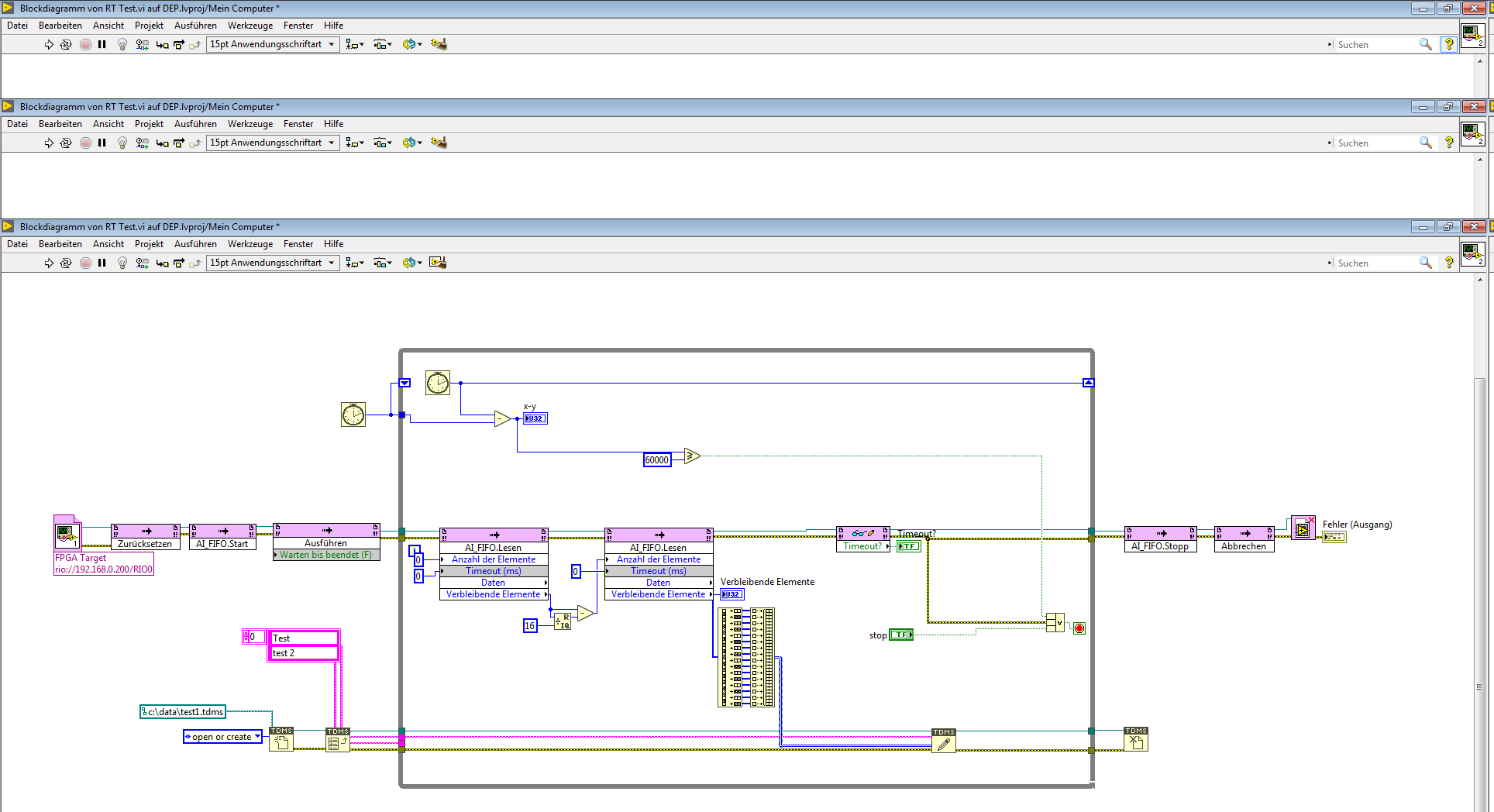Open the Werkzeuge menu in the bottom window
Image resolution: width=1494 pixels, height=812 pixels.
point(250,244)
